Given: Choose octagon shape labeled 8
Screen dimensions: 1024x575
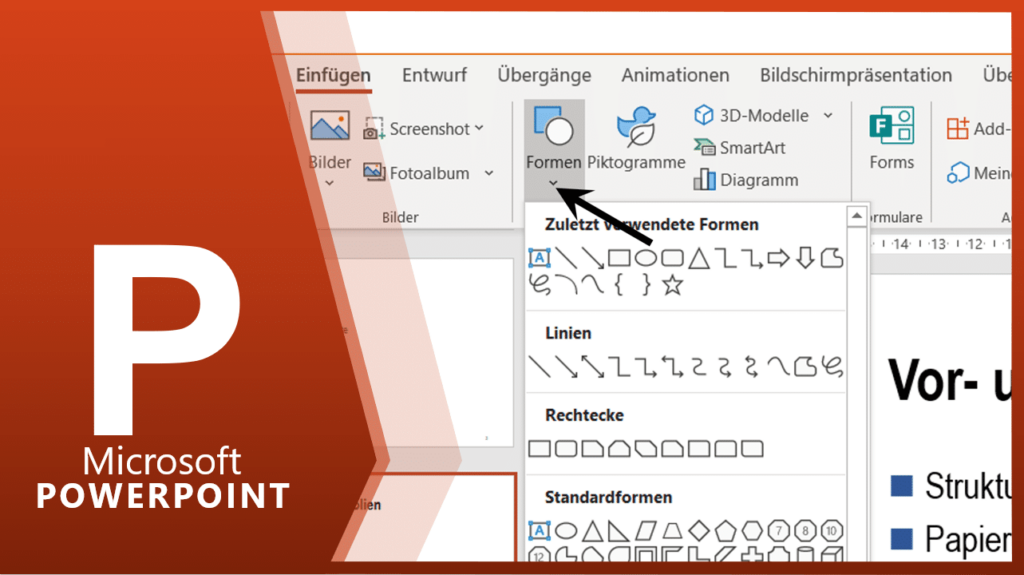Looking at the screenshot, I should point(805,531).
